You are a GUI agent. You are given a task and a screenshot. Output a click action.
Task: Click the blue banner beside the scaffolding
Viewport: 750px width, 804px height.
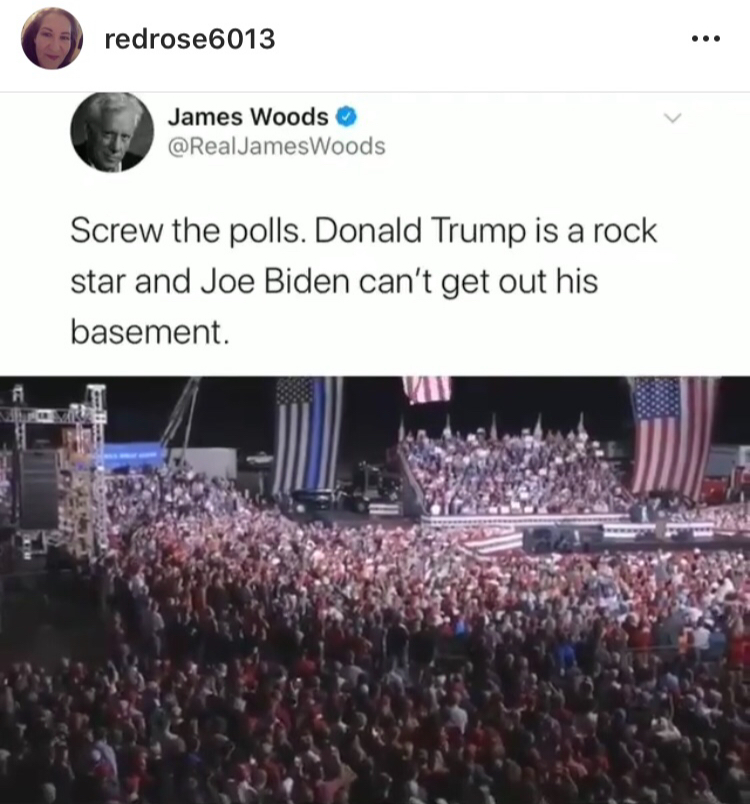(x=132, y=456)
